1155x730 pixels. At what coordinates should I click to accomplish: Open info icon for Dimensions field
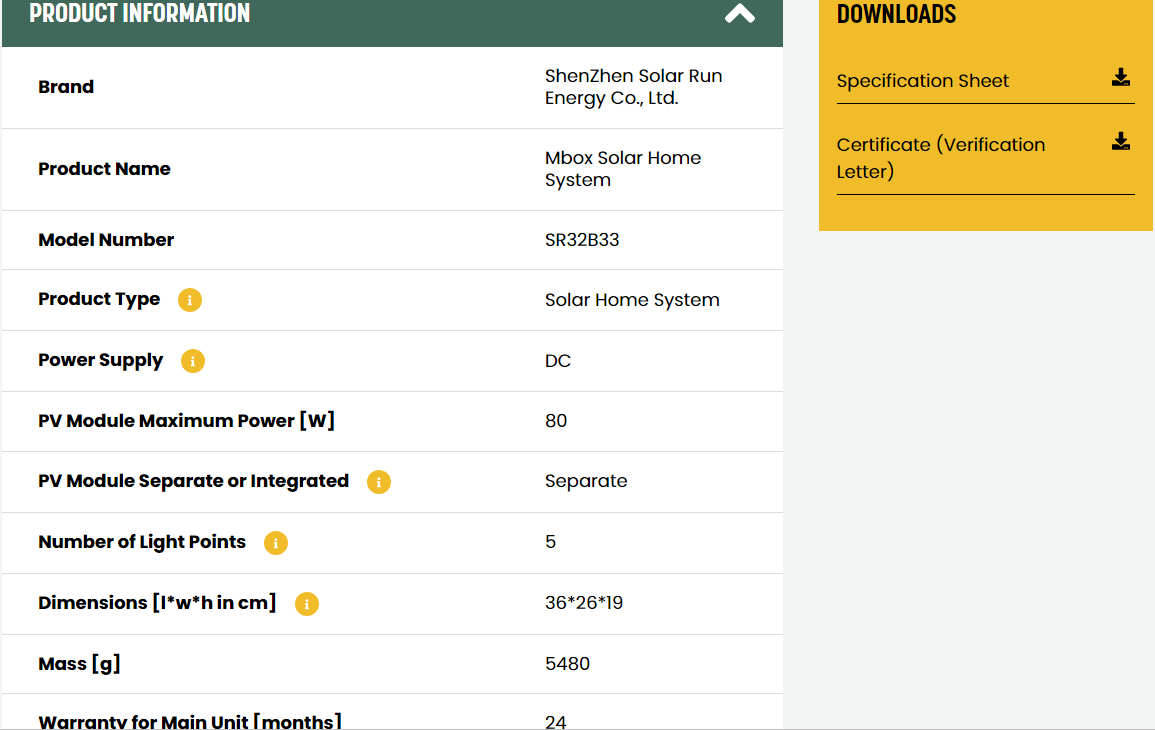pos(306,604)
